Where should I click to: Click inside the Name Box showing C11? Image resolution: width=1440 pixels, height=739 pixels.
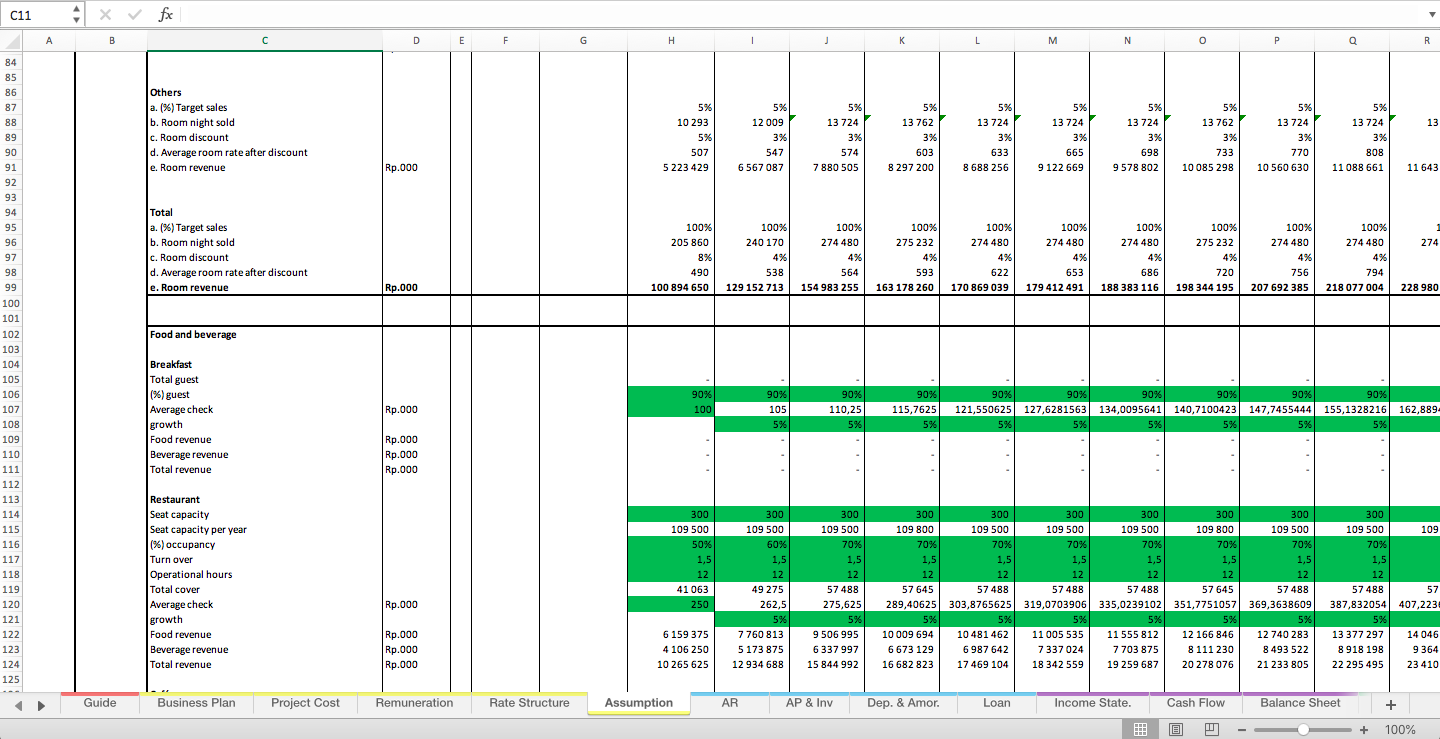[36, 15]
